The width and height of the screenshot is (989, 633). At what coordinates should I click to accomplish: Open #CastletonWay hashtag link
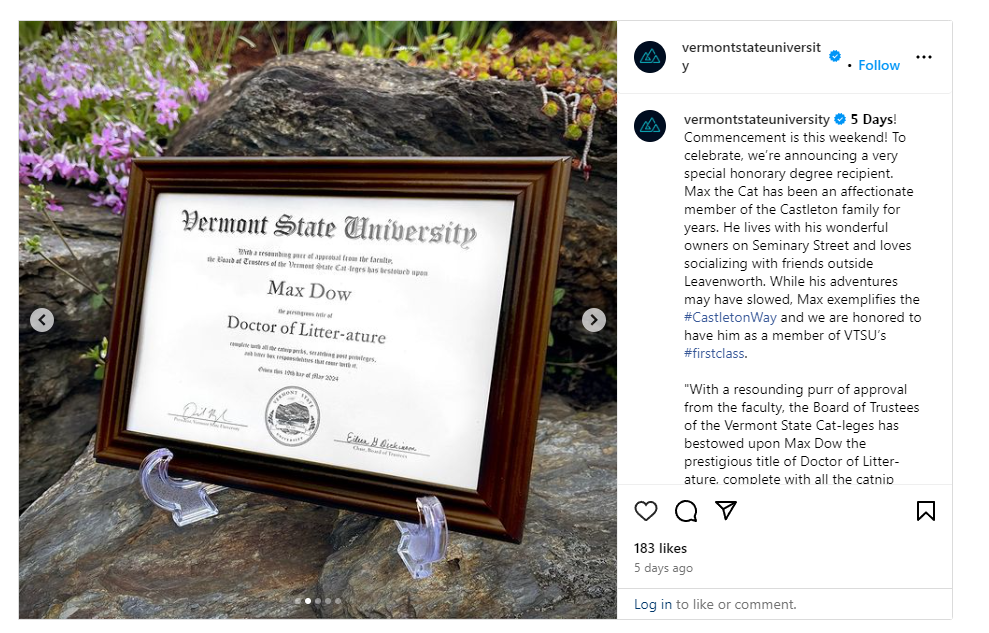point(730,318)
